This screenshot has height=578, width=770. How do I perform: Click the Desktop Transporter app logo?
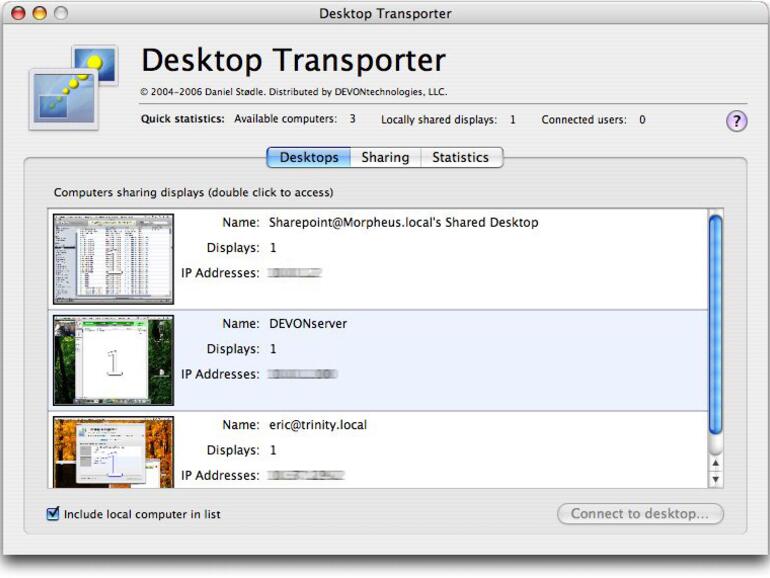click(x=74, y=87)
